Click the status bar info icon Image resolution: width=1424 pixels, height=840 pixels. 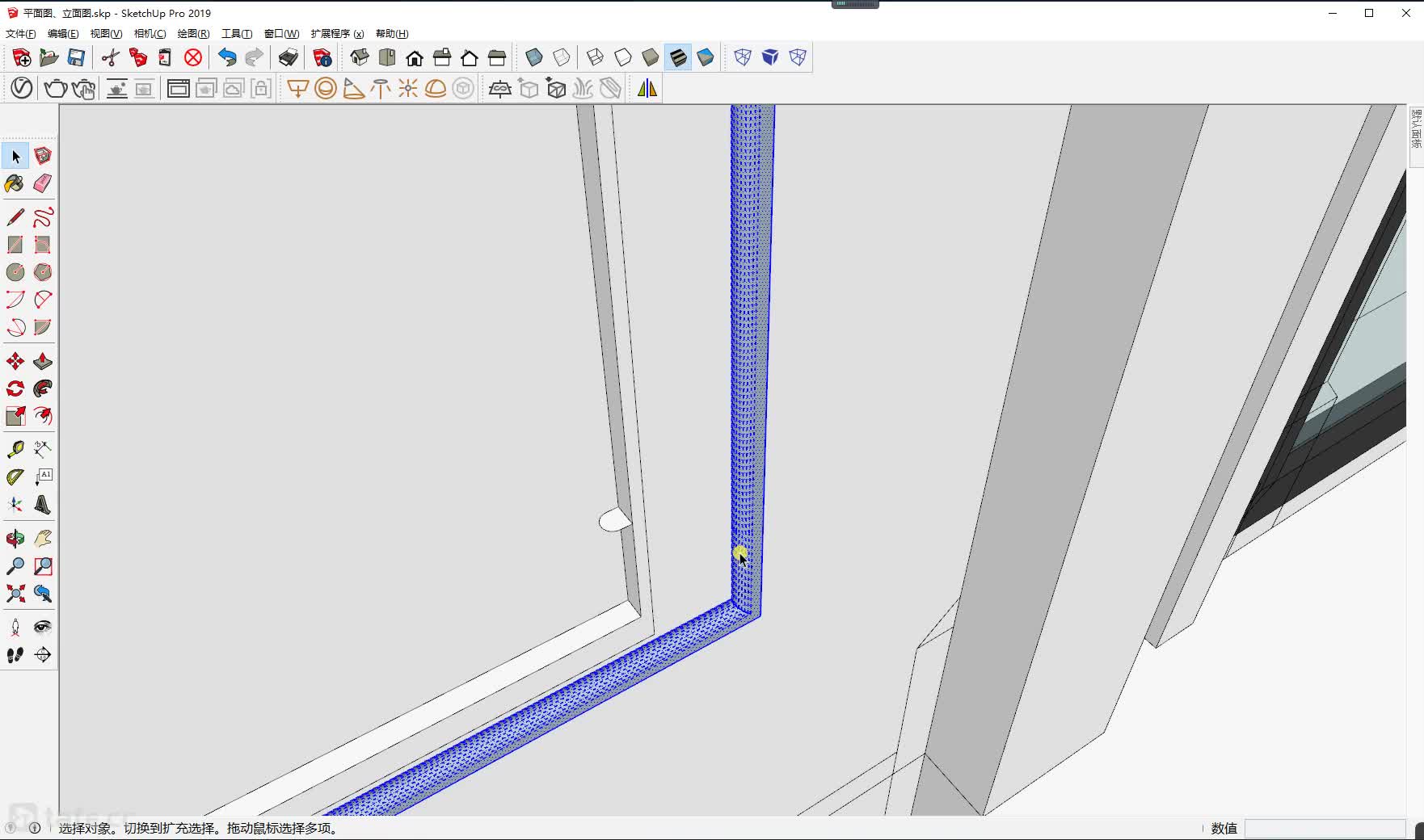(35, 828)
